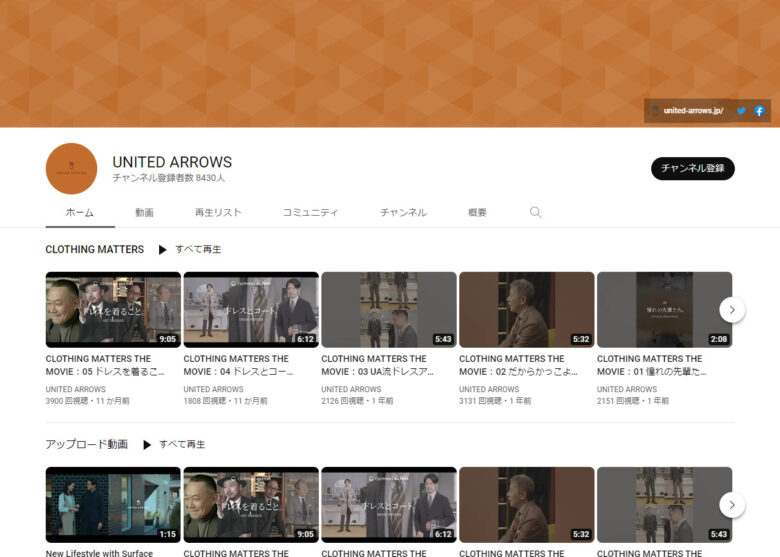The height and width of the screenshot is (557, 780).
Task: Open the Facebook link in the banner
Action: coord(759,111)
